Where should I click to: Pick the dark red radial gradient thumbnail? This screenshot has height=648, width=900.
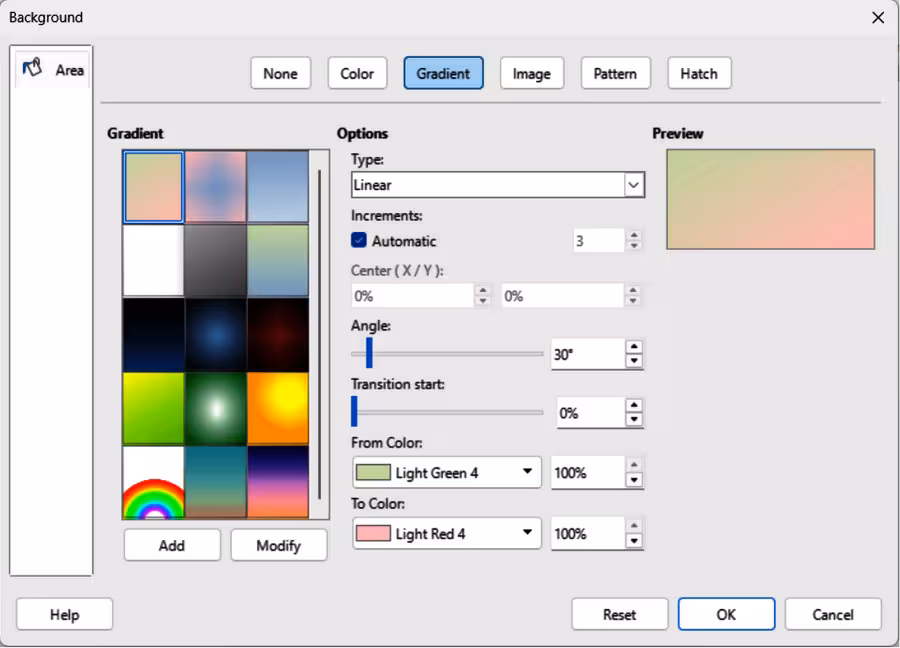click(278, 334)
